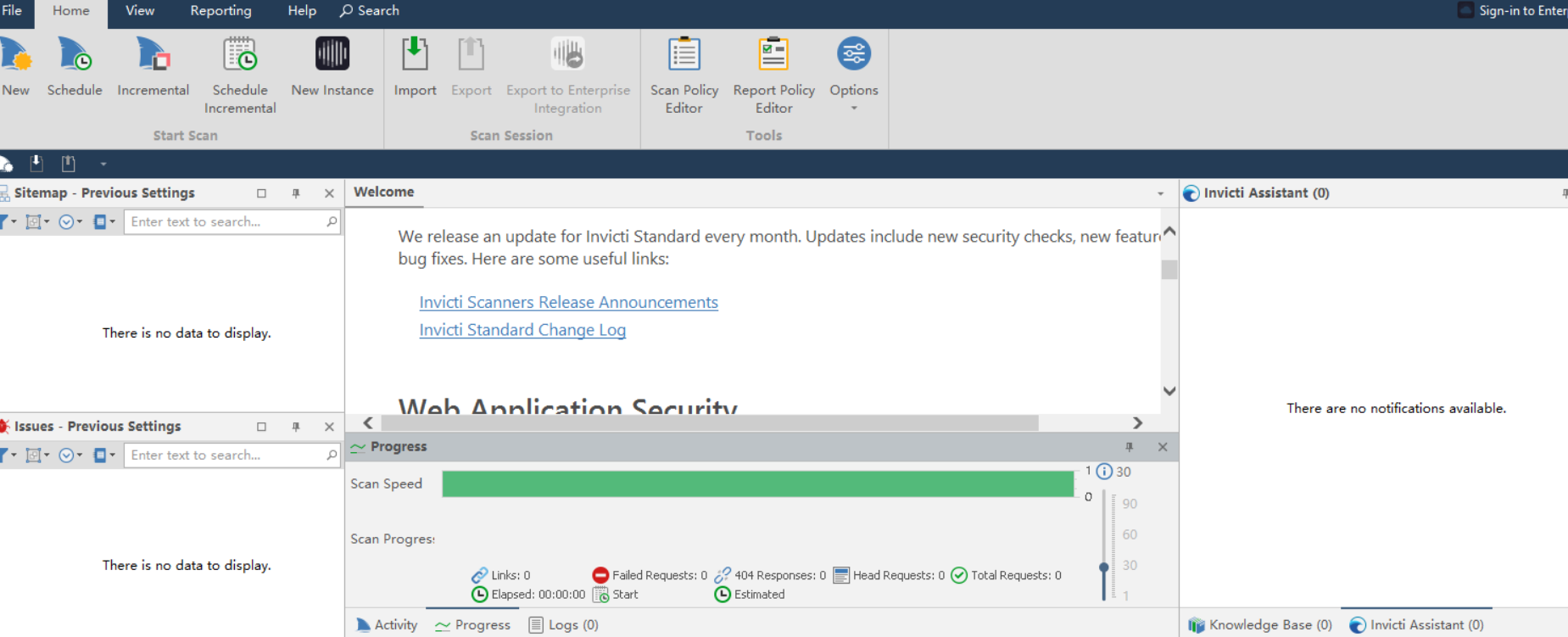
Task: Import a scan session
Action: pos(415,68)
